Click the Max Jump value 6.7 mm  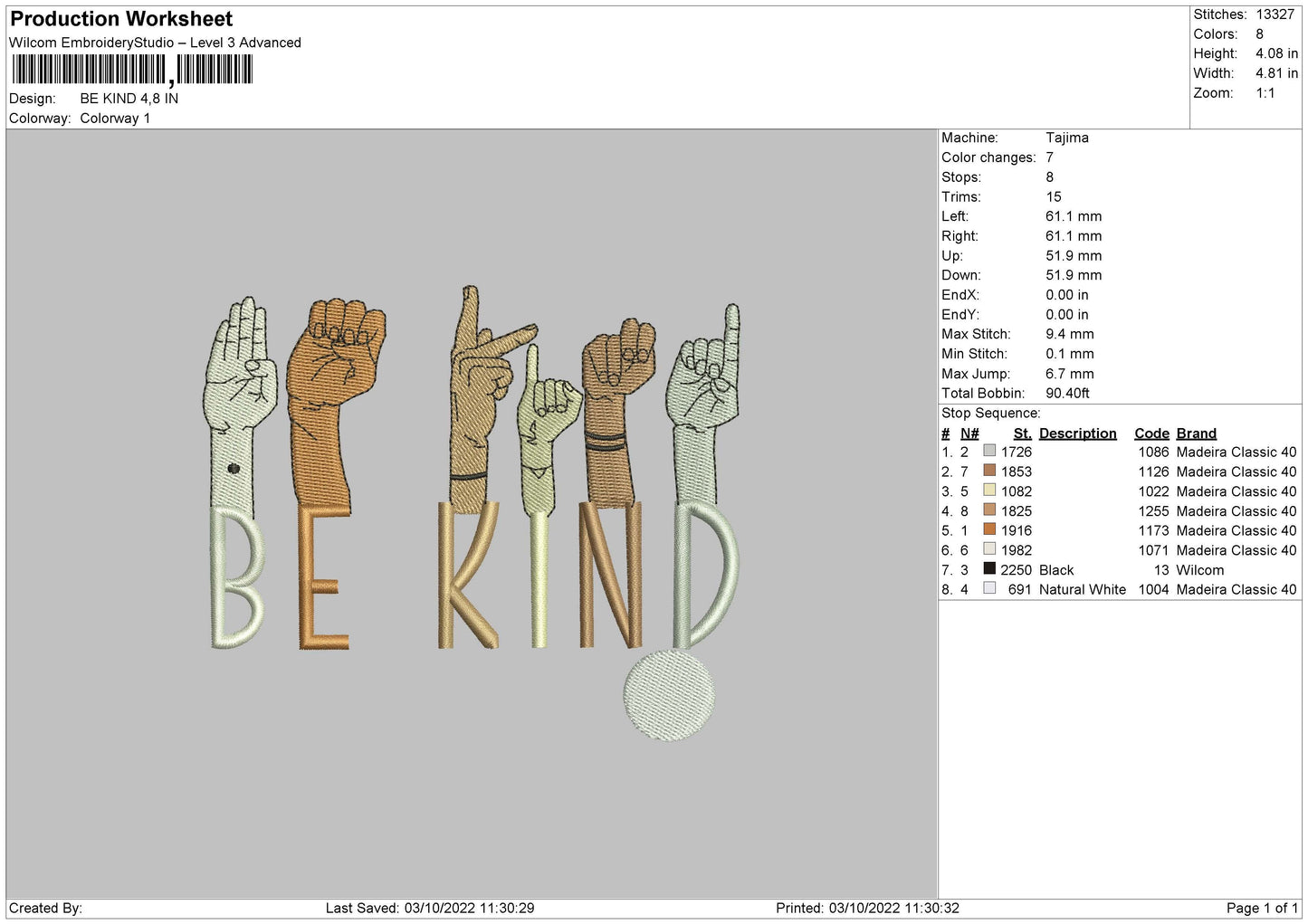click(x=1069, y=374)
